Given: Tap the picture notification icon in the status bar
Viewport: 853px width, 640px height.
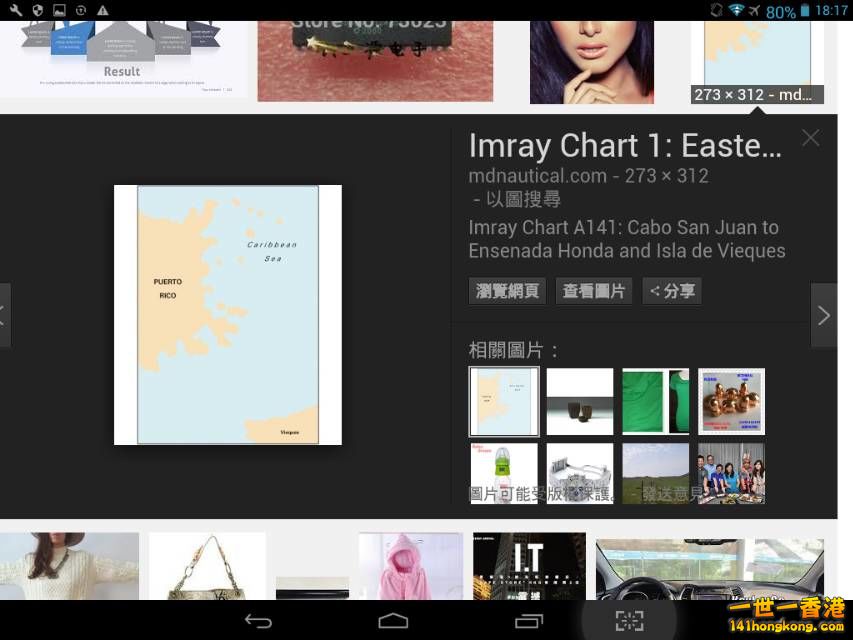Looking at the screenshot, I should coord(59,10).
